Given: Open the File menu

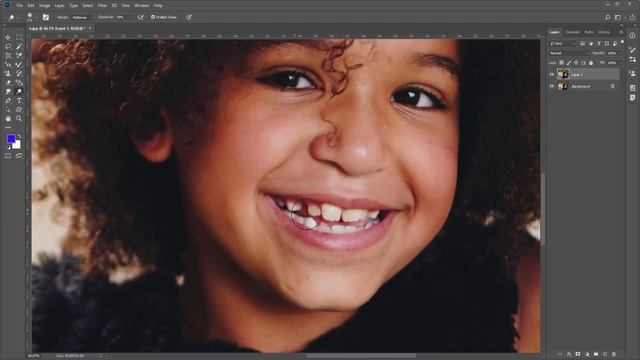Looking at the screenshot, I should (x=20, y=6).
